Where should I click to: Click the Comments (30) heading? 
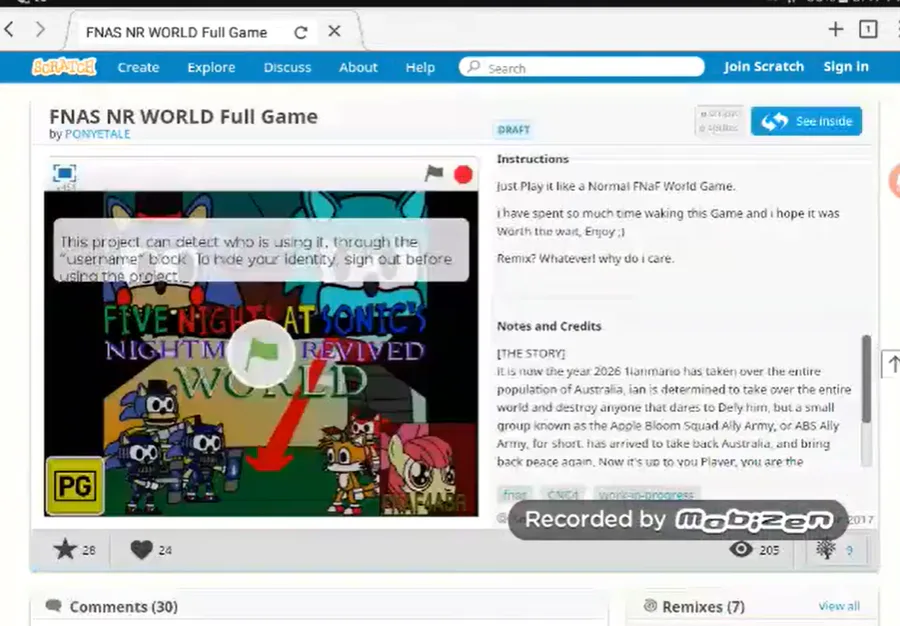pyautogui.click(x=123, y=606)
